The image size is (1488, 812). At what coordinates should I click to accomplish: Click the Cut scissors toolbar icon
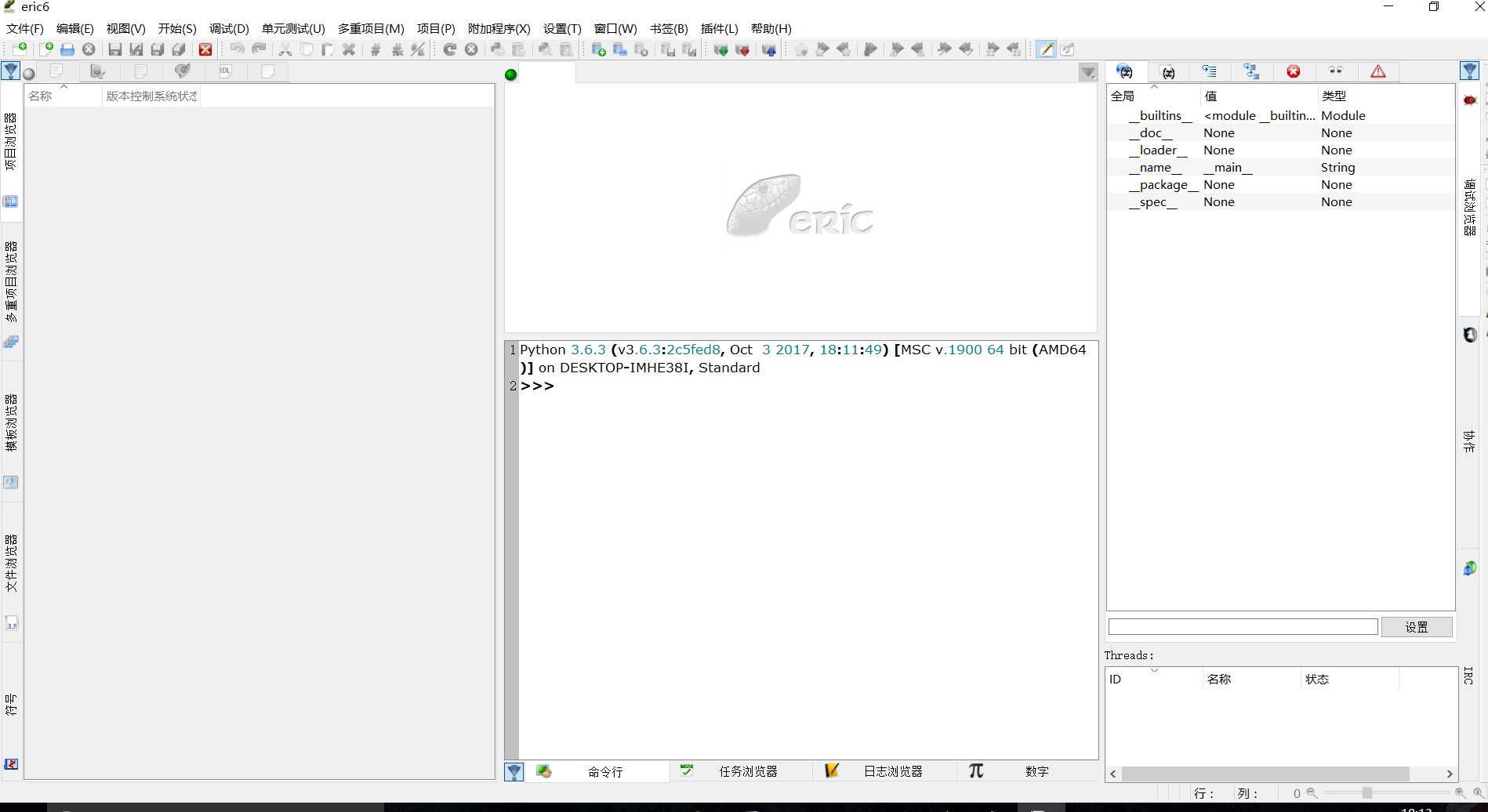(x=285, y=49)
